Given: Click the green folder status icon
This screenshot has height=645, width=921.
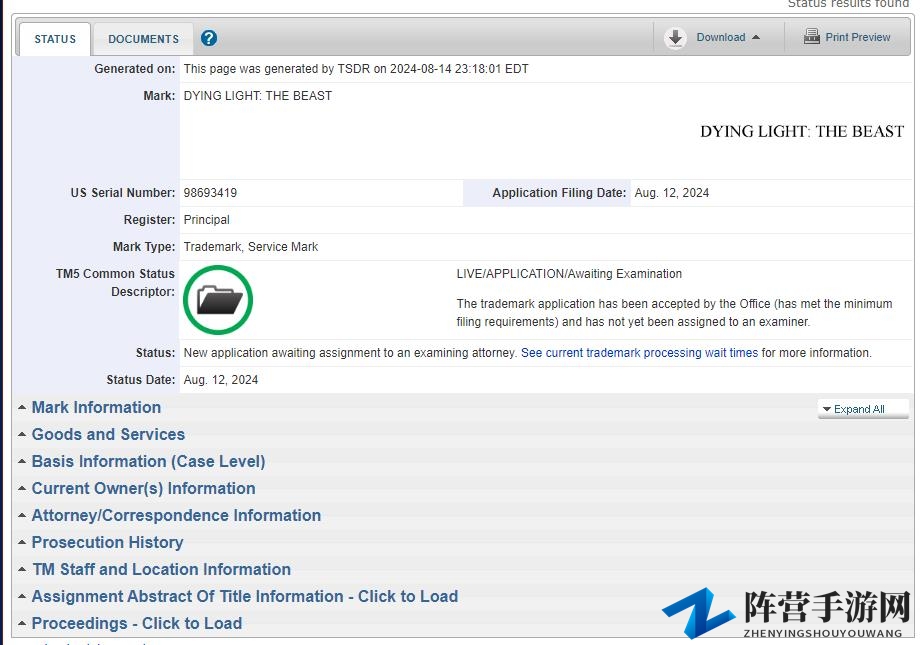Looking at the screenshot, I should pyautogui.click(x=218, y=300).
